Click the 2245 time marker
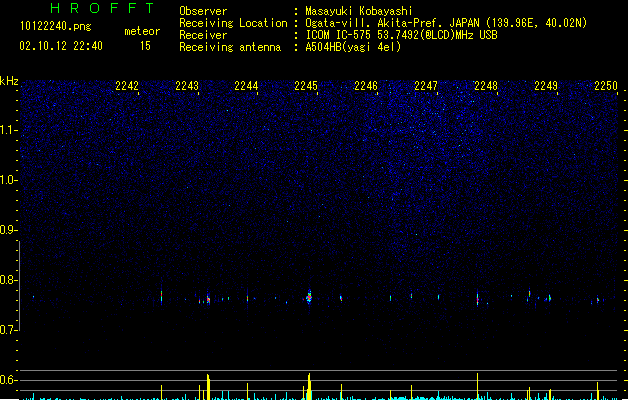The image size is (629, 400). tap(306, 86)
